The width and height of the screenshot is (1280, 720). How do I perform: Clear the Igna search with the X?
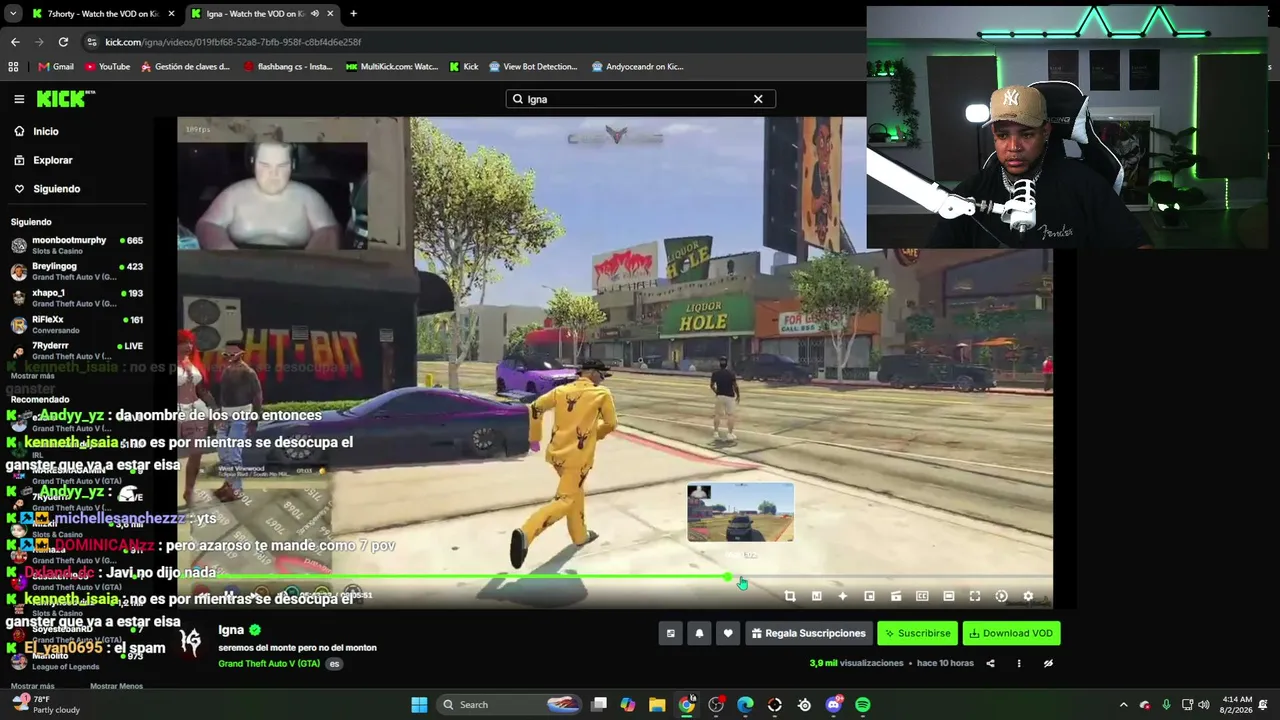click(x=758, y=99)
